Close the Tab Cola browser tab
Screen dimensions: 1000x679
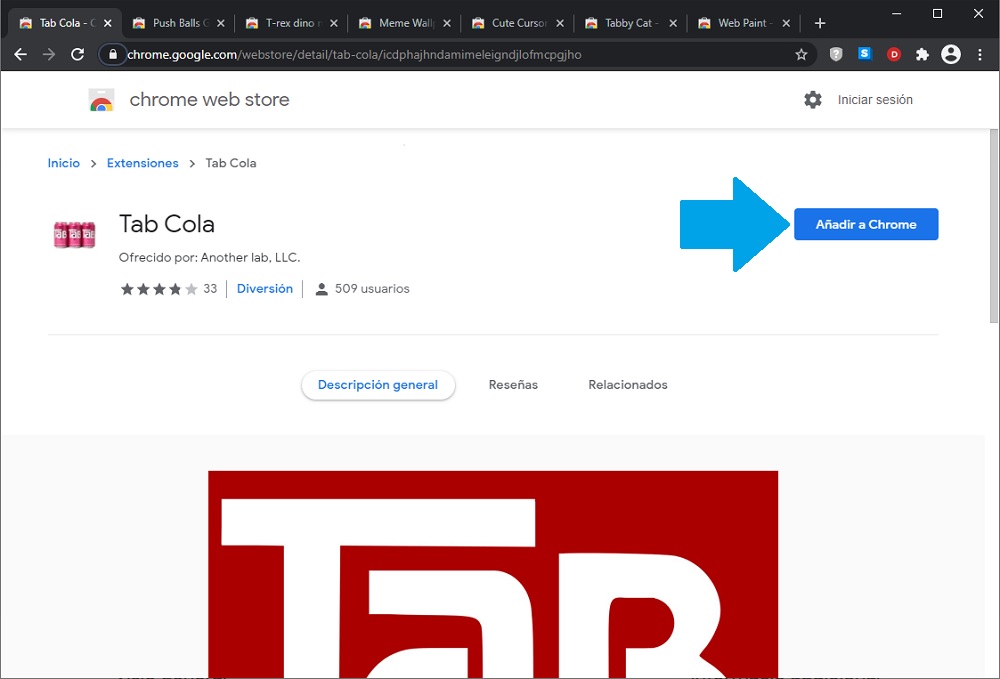[108, 23]
